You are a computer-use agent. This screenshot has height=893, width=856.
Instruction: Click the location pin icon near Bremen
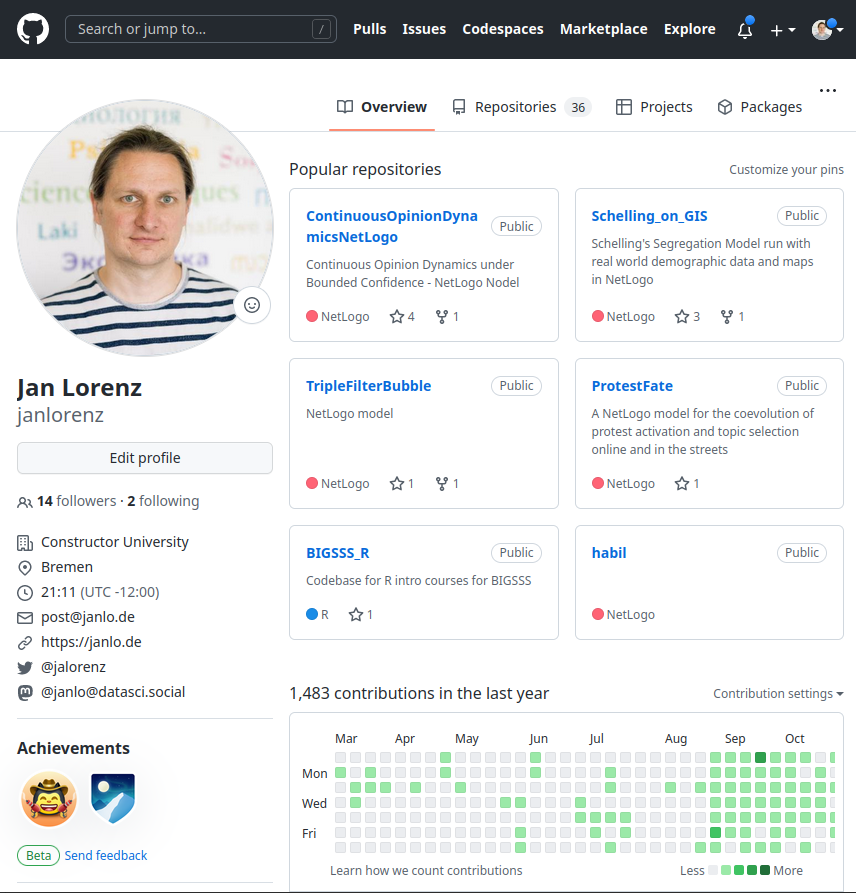click(x=24, y=566)
